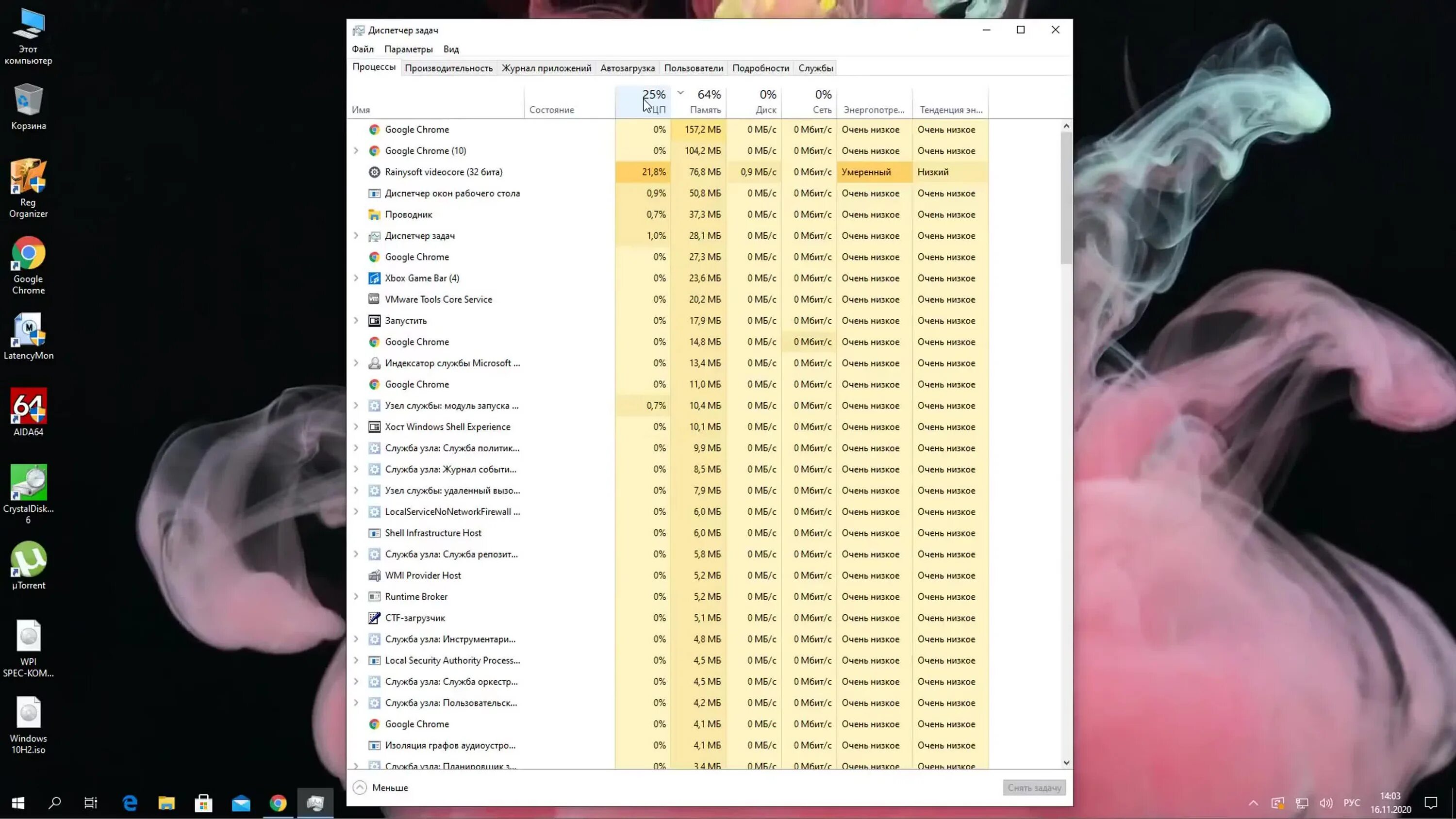Open the Параметры menu
Screen dimensions: 1456x819
[x=408, y=49]
